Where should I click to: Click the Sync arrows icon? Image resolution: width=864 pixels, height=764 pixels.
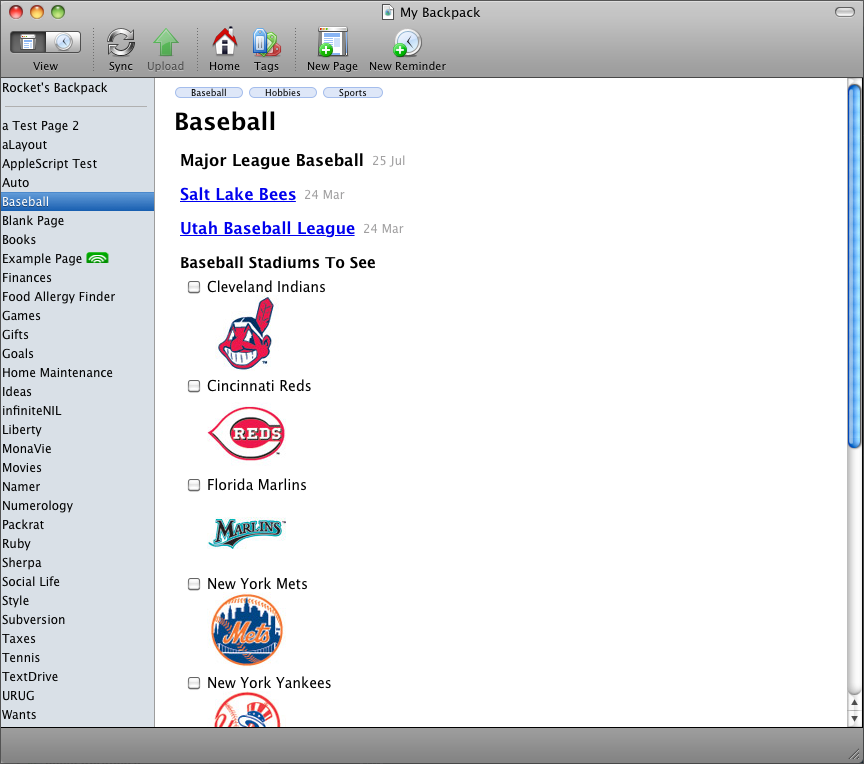pyautogui.click(x=121, y=43)
